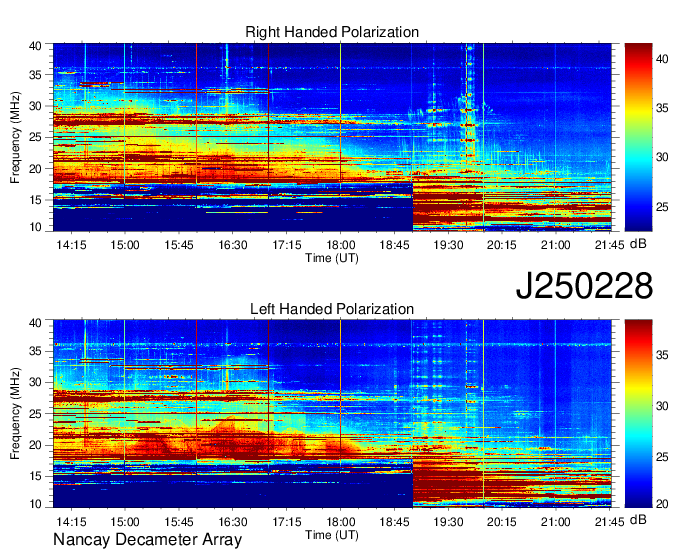Screen dimensions: 680x552
Task: Click the 19:30 tick under Right Handed plot
Action: [x=448, y=245]
